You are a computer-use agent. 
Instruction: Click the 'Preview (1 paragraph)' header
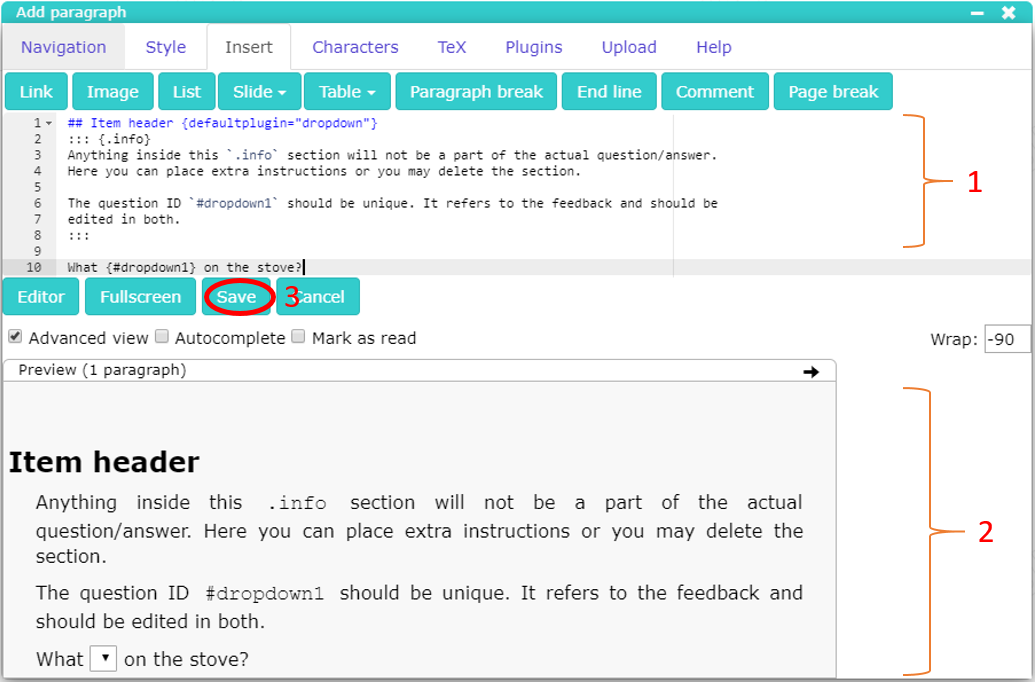coord(102,370)
